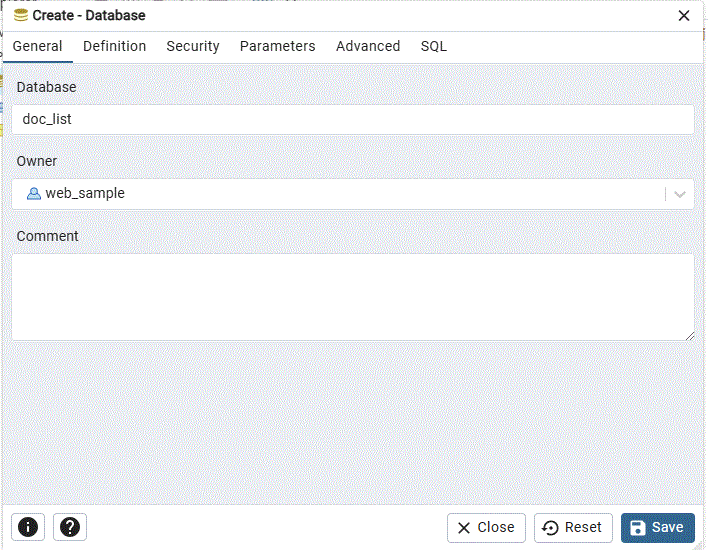Image resolution: width=708 pixels, height=550 pixels.
Task: Click the Owner field label
Action: pyautogui.click(x=37, y=161)
